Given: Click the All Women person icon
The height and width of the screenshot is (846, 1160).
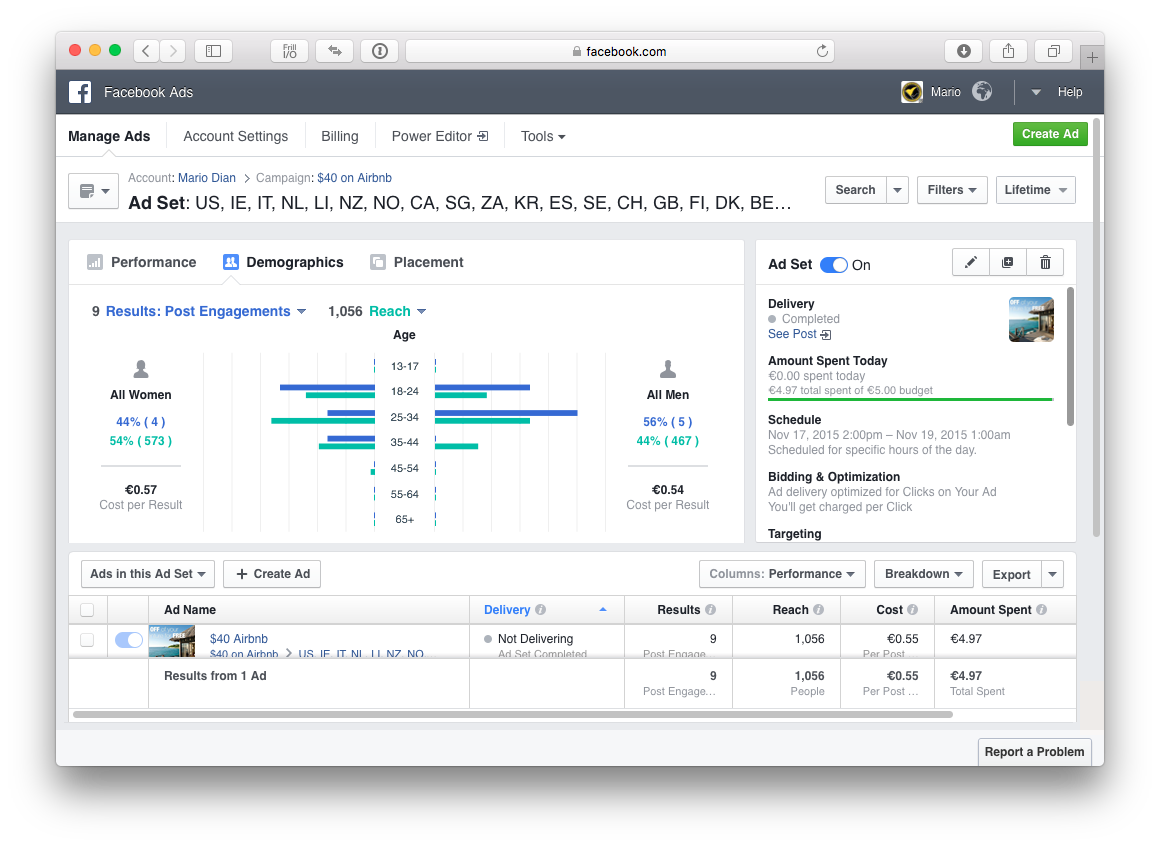Looking at the screenshot, I should [x=141, y=368].
